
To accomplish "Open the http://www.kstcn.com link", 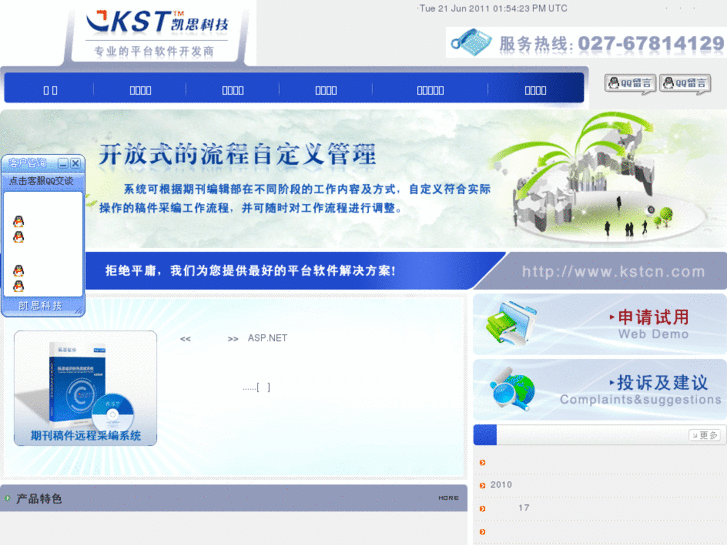I will [613, 271].
